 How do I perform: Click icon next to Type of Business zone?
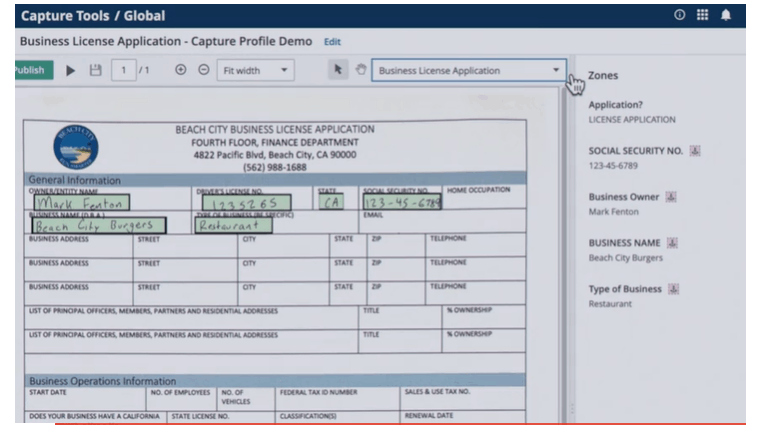(x=674, y=289)
